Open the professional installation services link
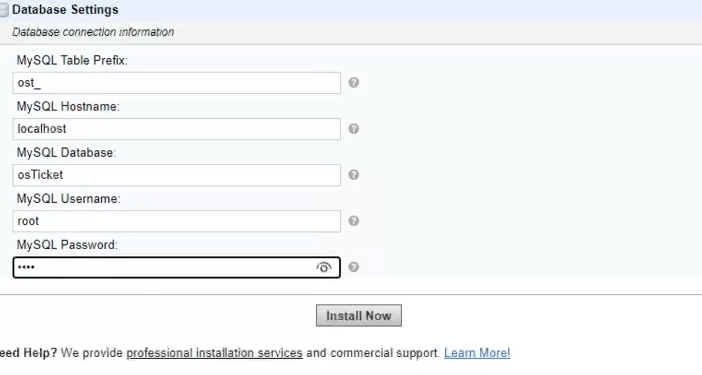Viewport: 702px width, 375px height. (x=214, y=353)
